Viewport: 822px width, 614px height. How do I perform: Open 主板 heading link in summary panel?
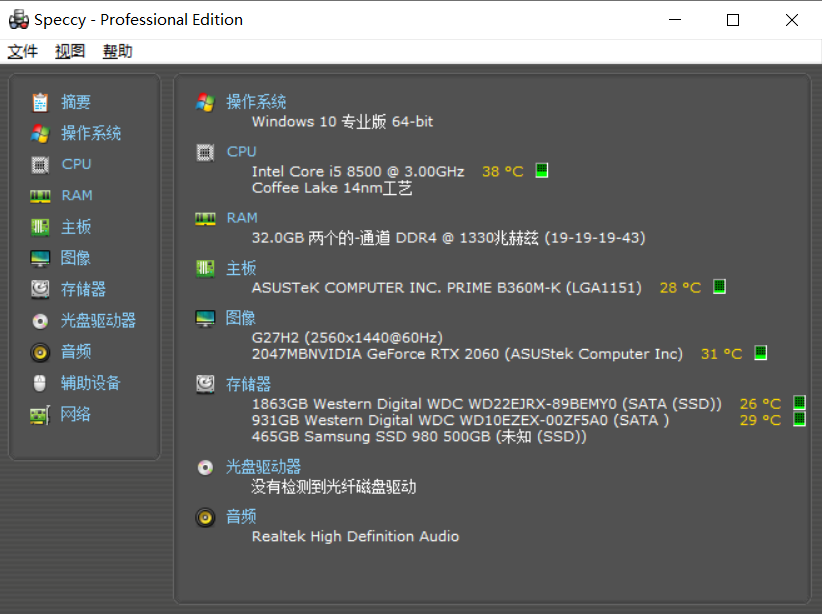pyautogui.click(x=241, y=268)
